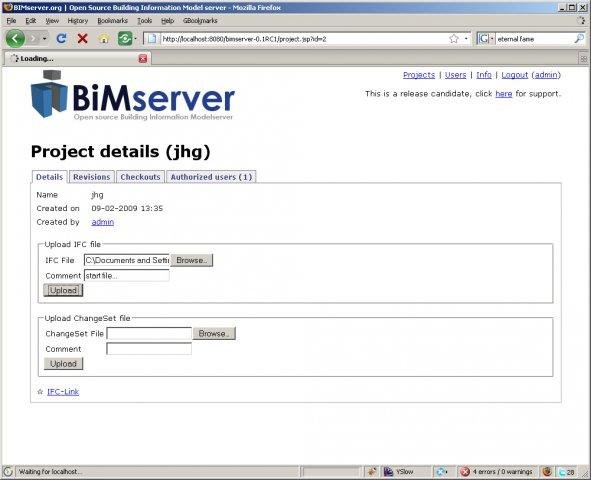Stop loading with the red X icon
The width and height of the screenshot is (591, 480).
click(83, 38)
